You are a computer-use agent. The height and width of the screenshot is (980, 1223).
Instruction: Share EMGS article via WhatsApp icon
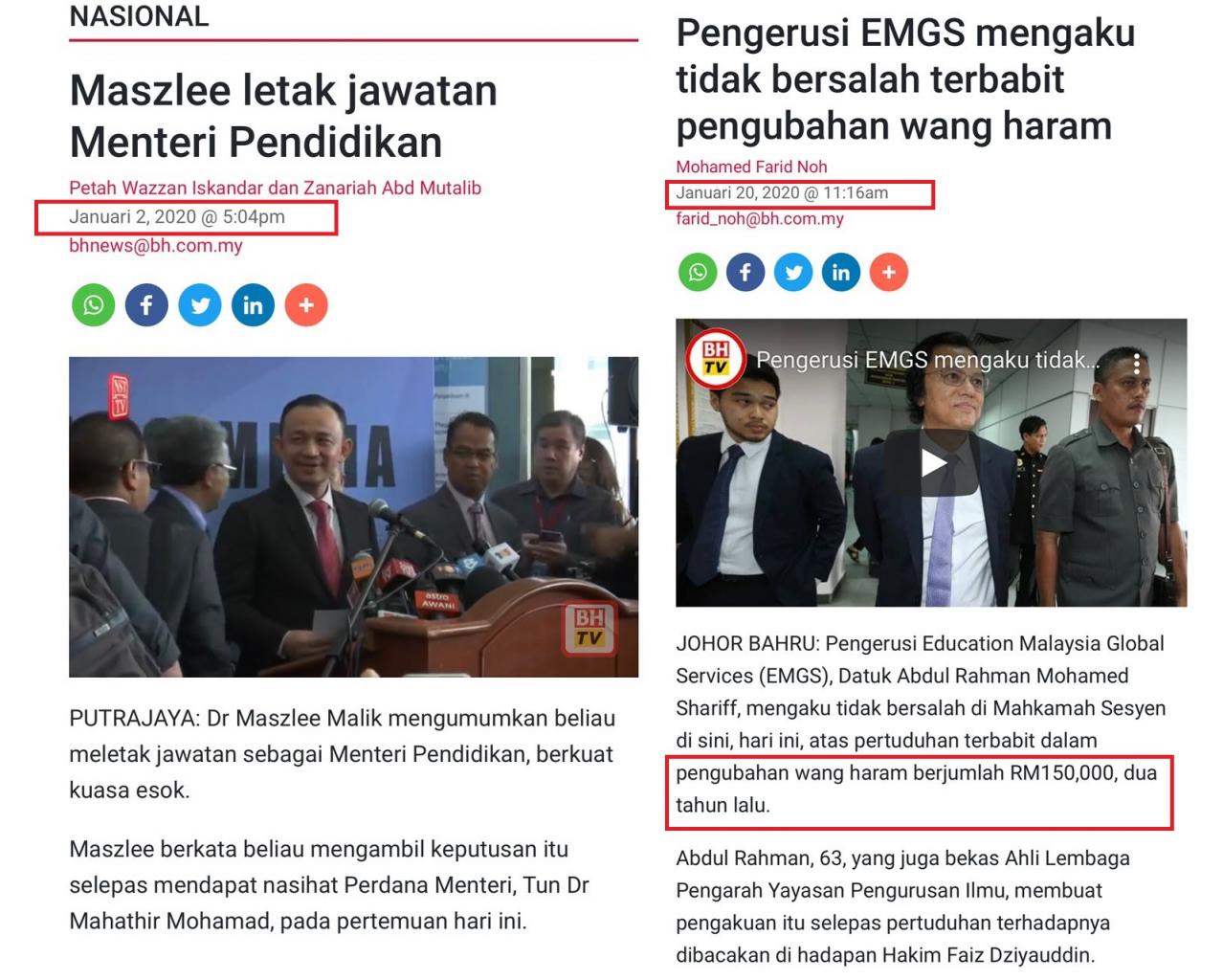click(698, 273)
